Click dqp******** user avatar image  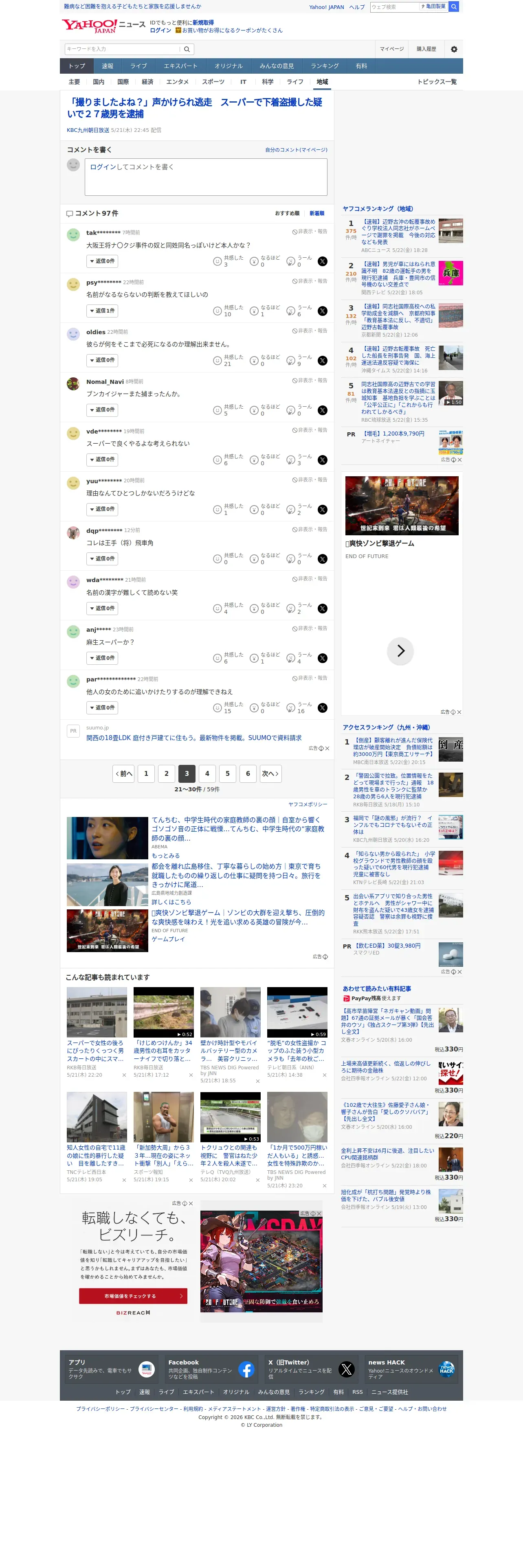73,532
